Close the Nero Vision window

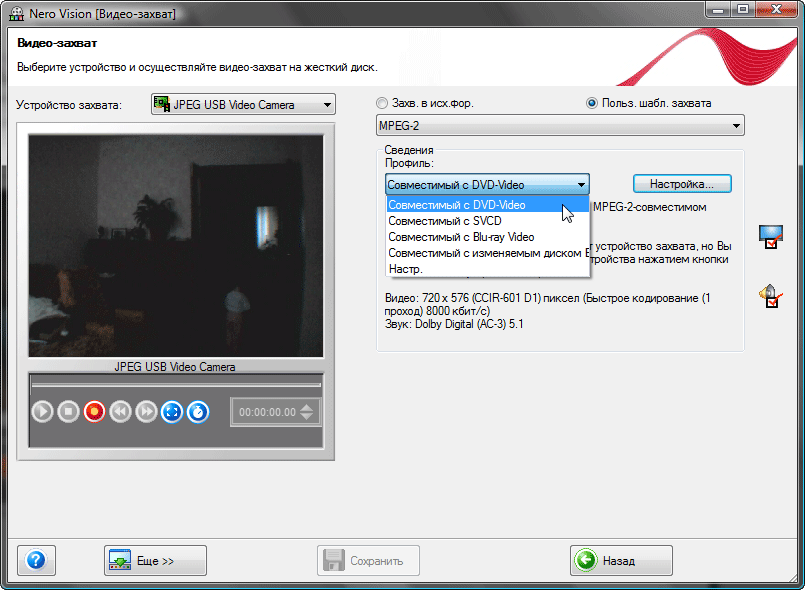[x=776, y=10]
